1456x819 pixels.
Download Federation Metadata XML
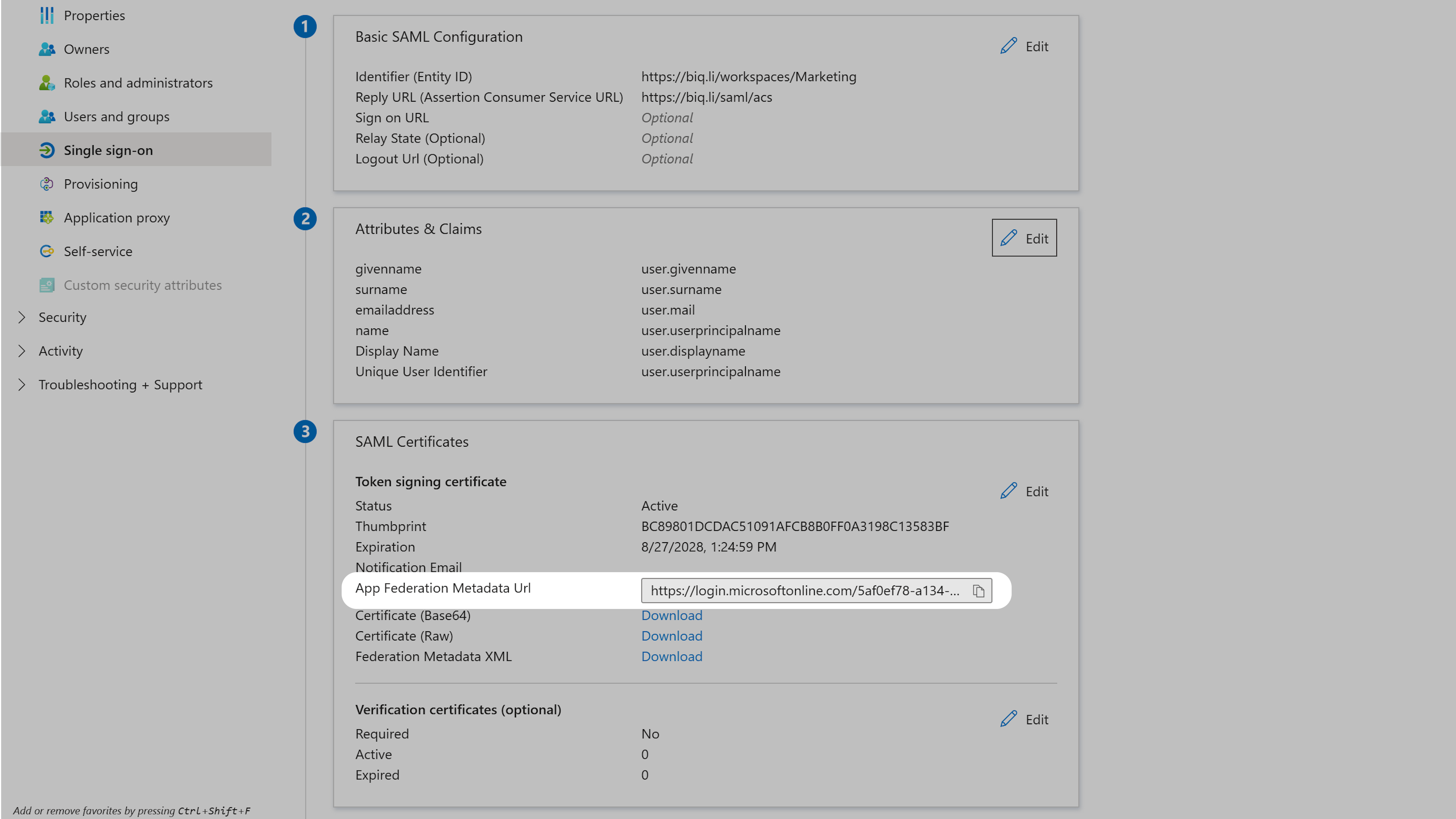tap(672, 656)
